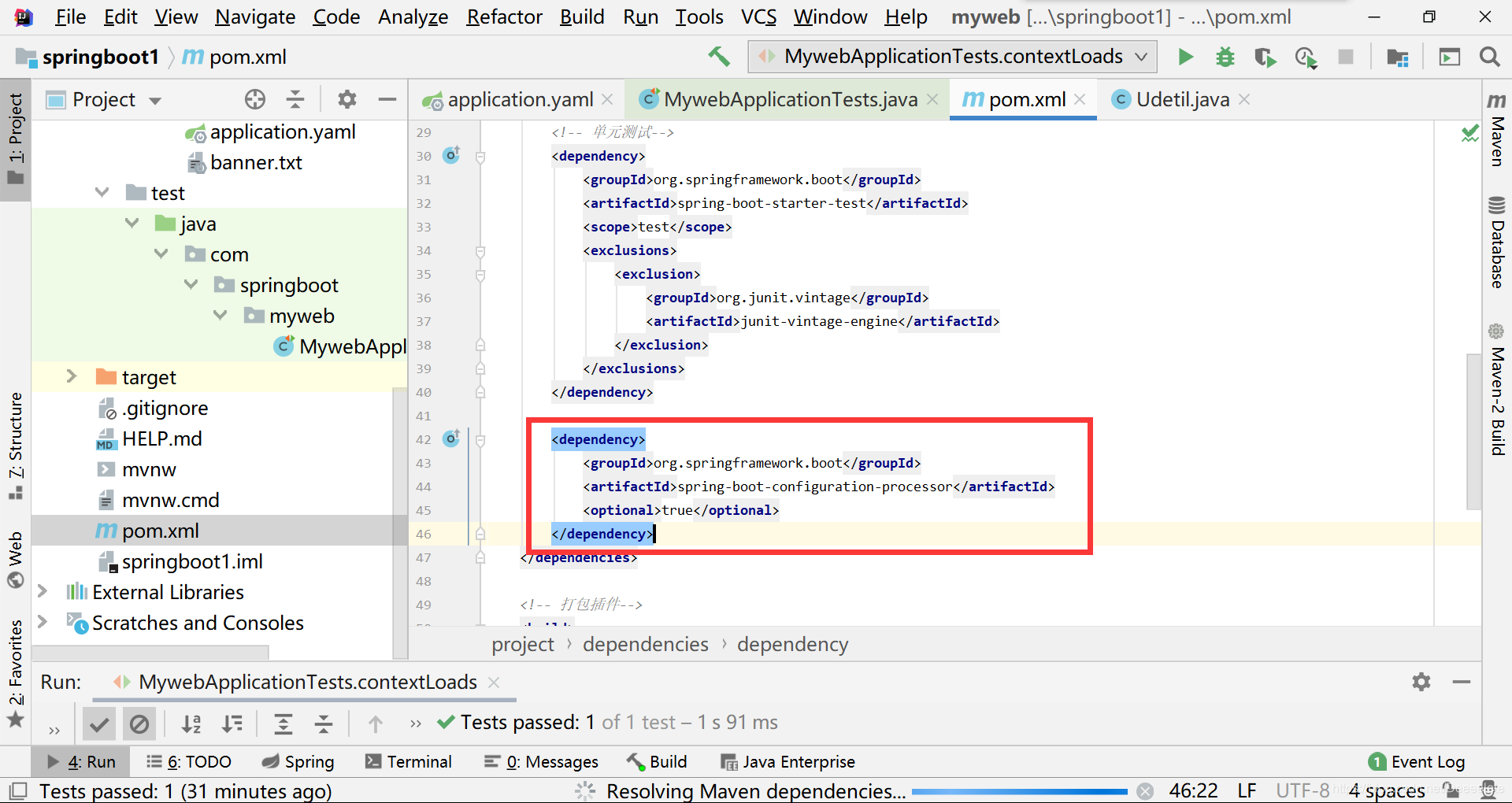Viewport: 1512px width, 803px height.
Task: Toggle show ignored tests button
Action: tap(139, 723)
